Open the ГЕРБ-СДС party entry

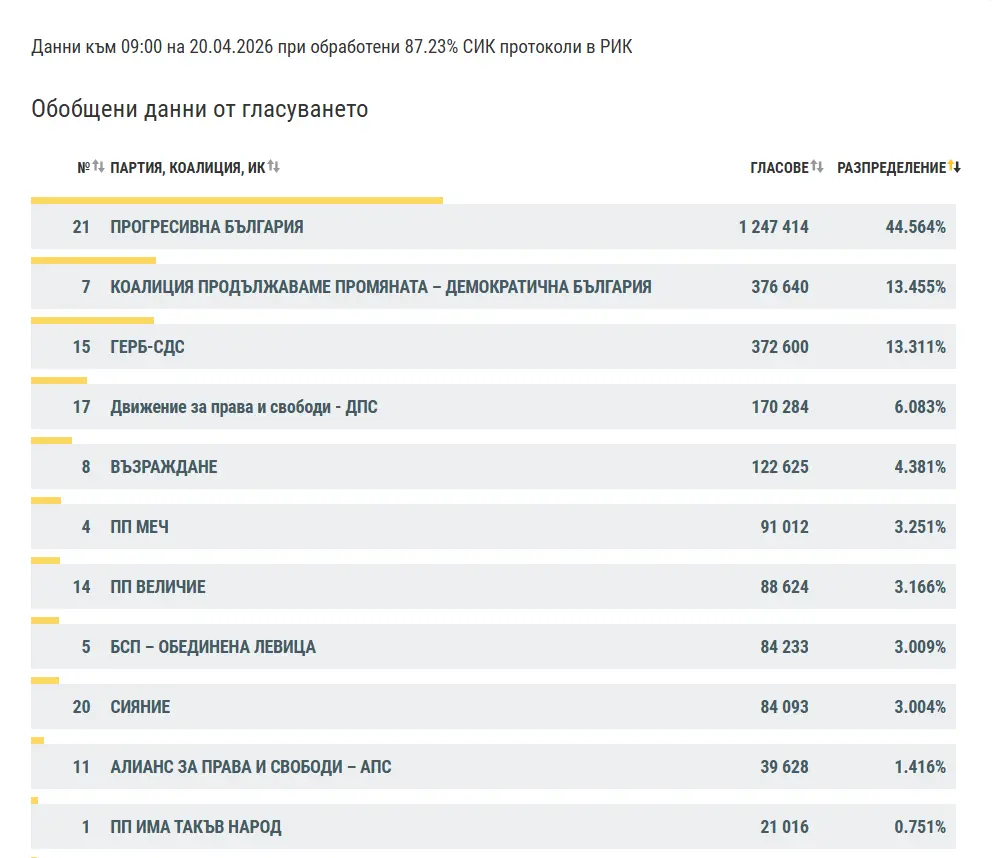tap(147, 347)
